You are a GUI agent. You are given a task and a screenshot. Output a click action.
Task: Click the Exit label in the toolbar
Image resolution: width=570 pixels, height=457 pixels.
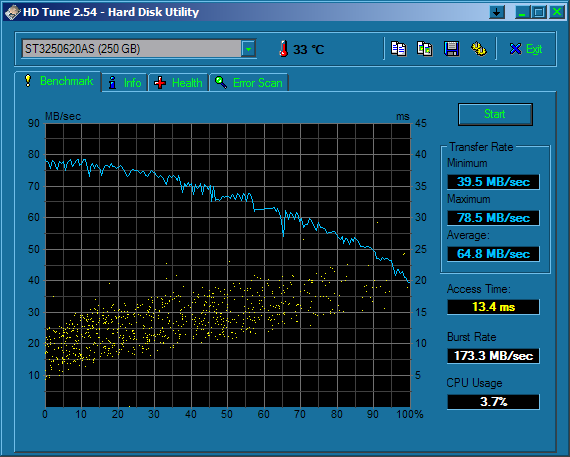(x=534, y=49)
